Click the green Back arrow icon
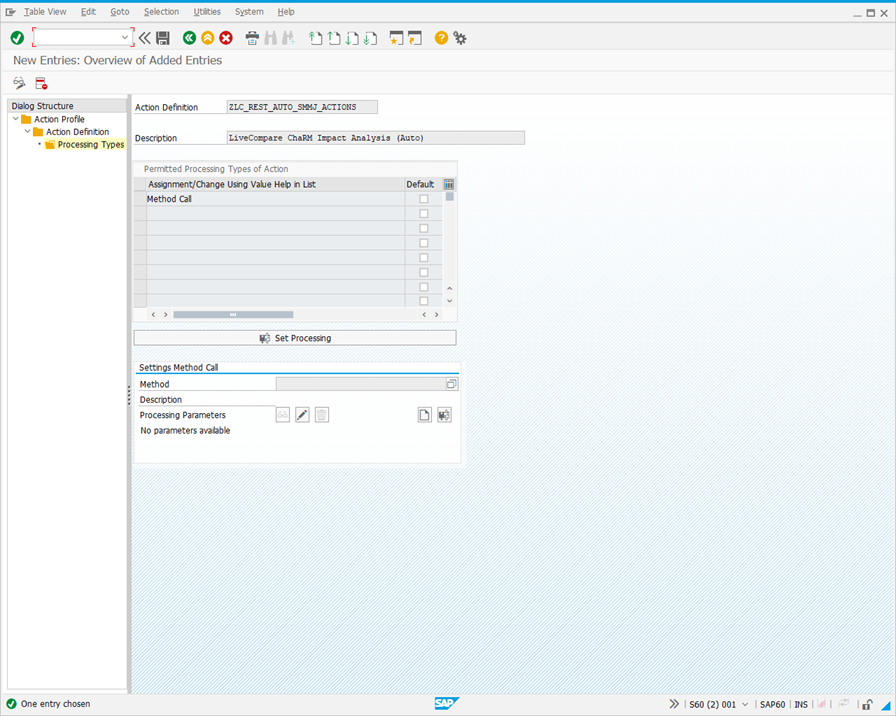 (189, 37)
